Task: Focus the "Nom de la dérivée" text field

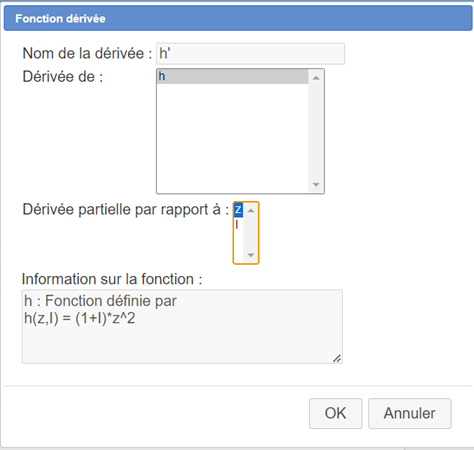Action: [x=250, y=54]
